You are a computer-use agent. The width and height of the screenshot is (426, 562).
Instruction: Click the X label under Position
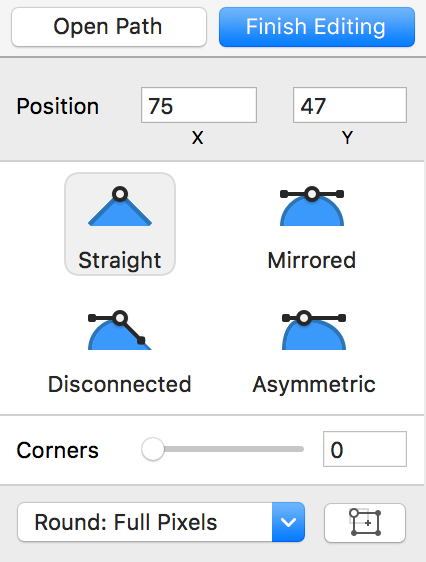point(197,138)
